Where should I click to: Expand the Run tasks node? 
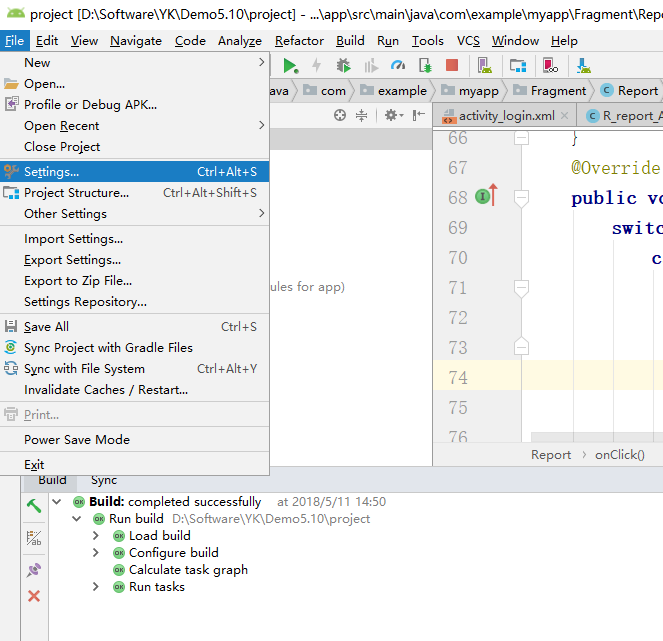click(x=96, y=587)
